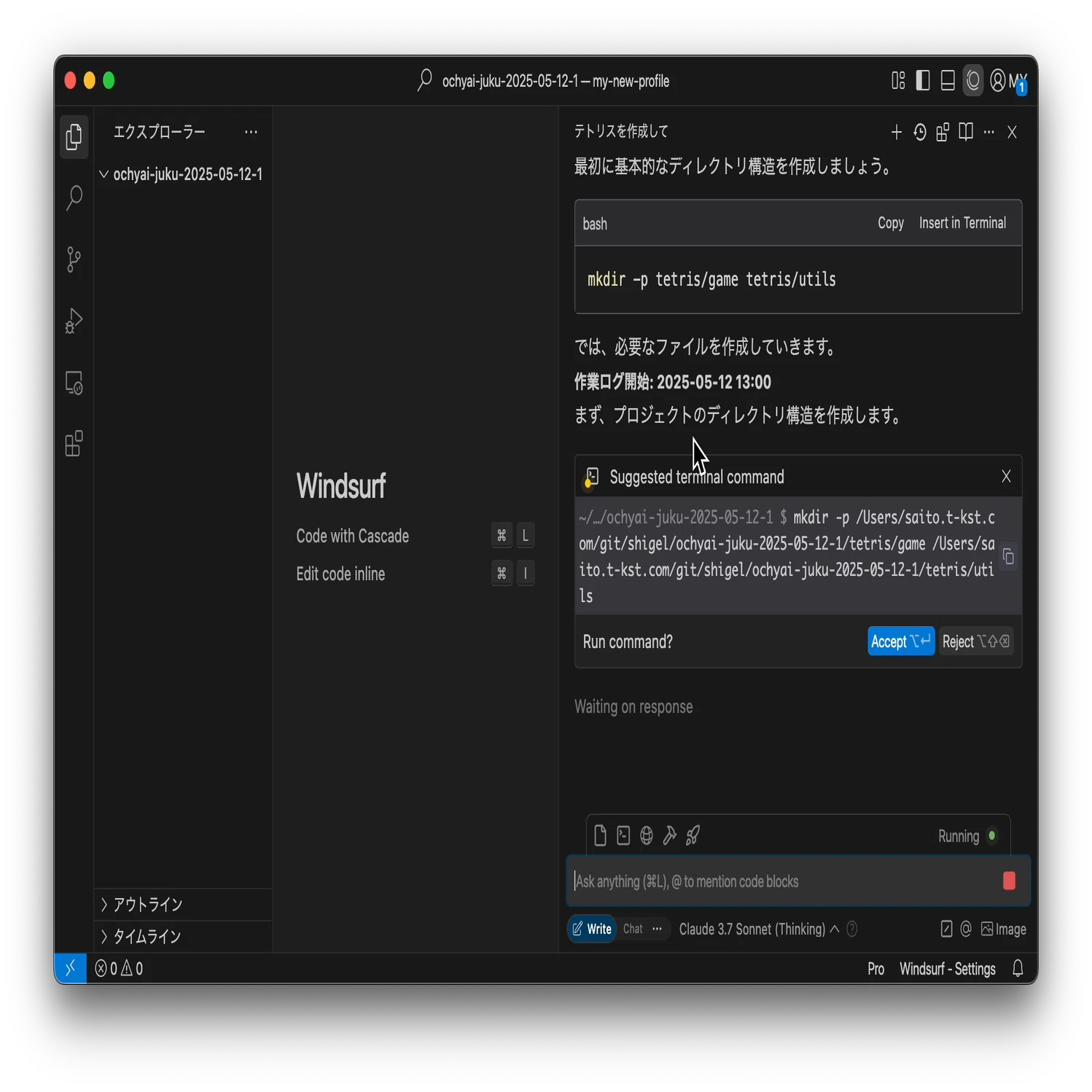1092x1092 pixels.
Task: Open the Explorer view in activity bar
Action: [74, 137]
